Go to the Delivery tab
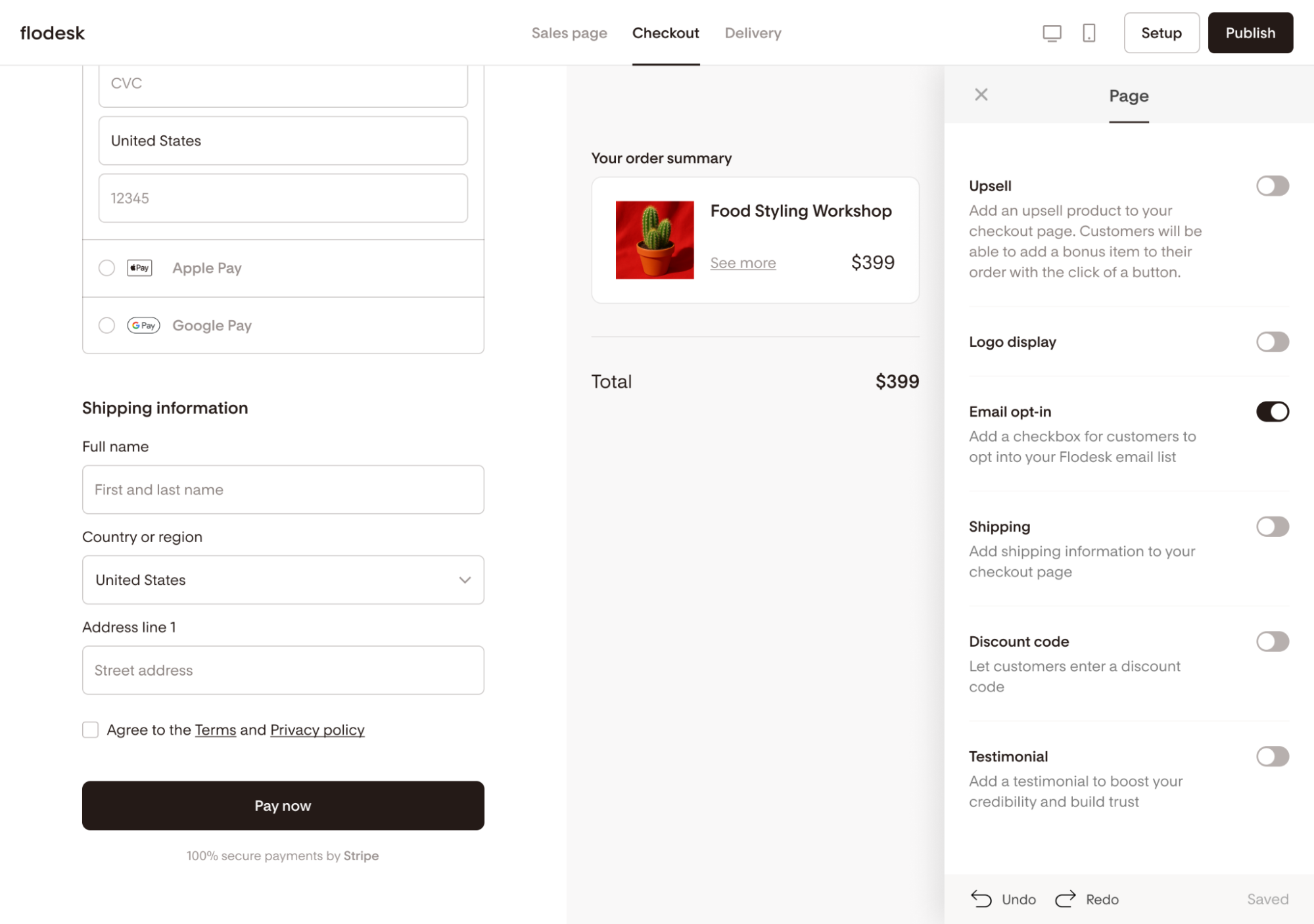This screenshot has height=924, width=1314. [753, 33]
